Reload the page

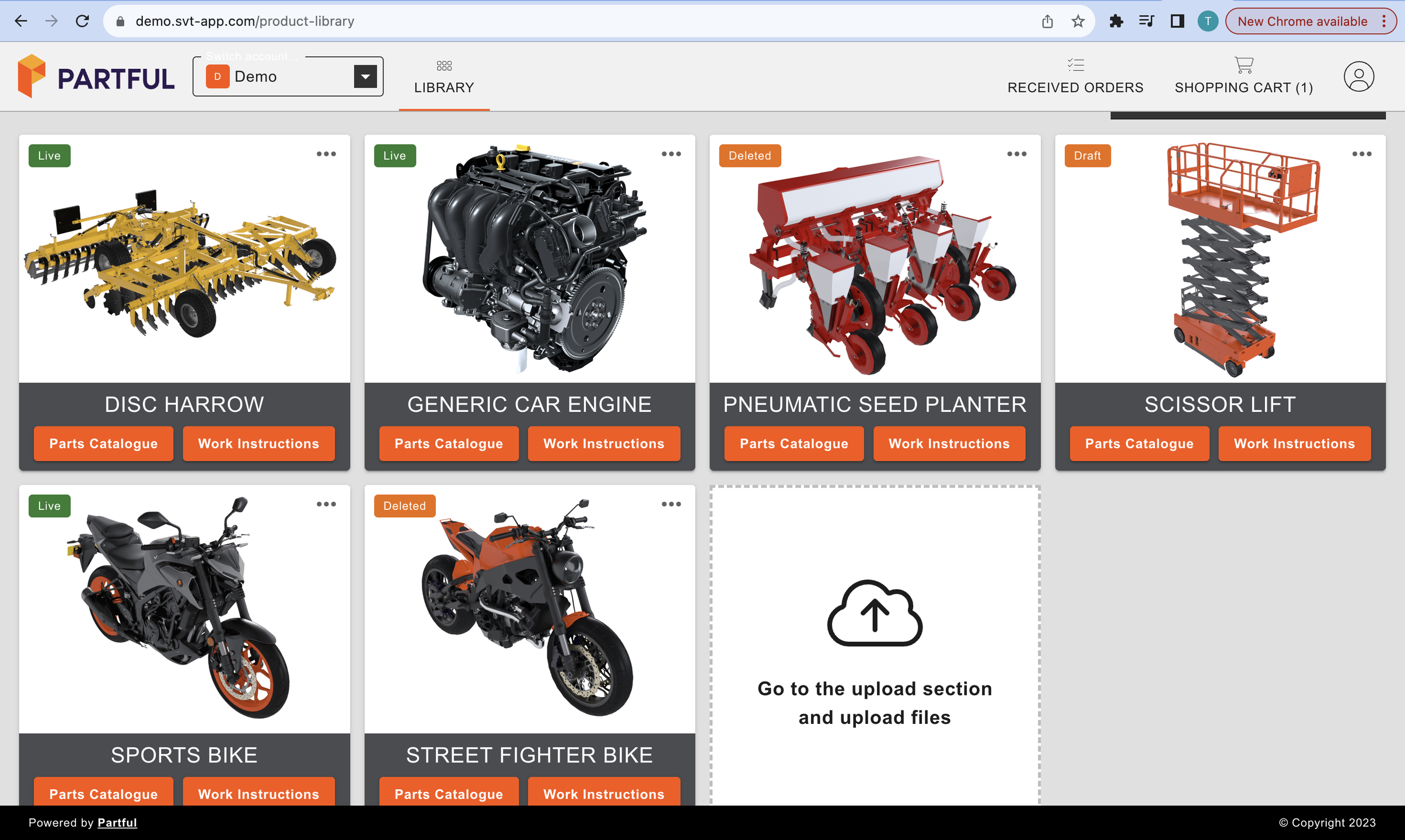coord(82,22)
